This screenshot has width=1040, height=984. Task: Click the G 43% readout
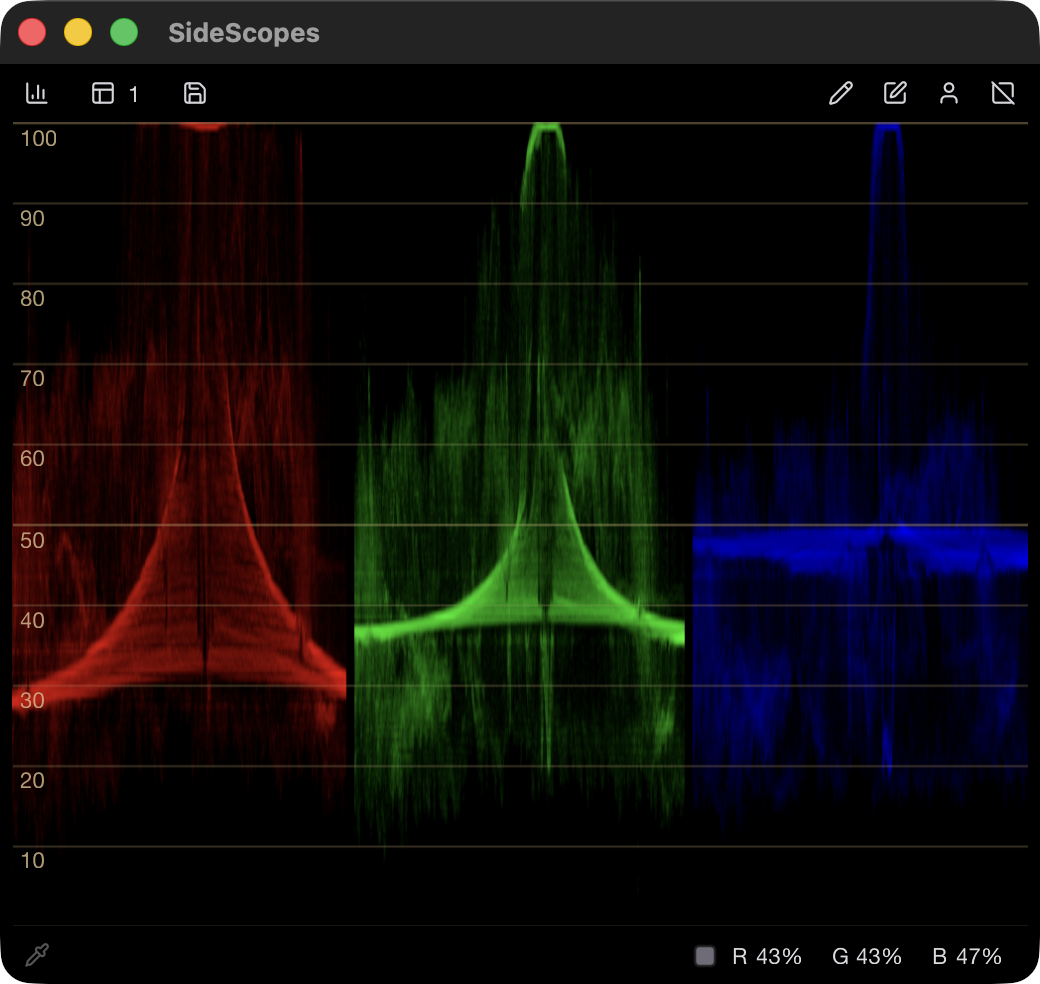867,956
